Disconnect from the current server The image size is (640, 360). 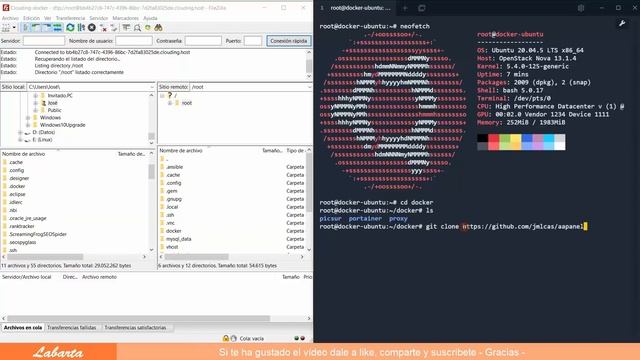tap(103, 28)
